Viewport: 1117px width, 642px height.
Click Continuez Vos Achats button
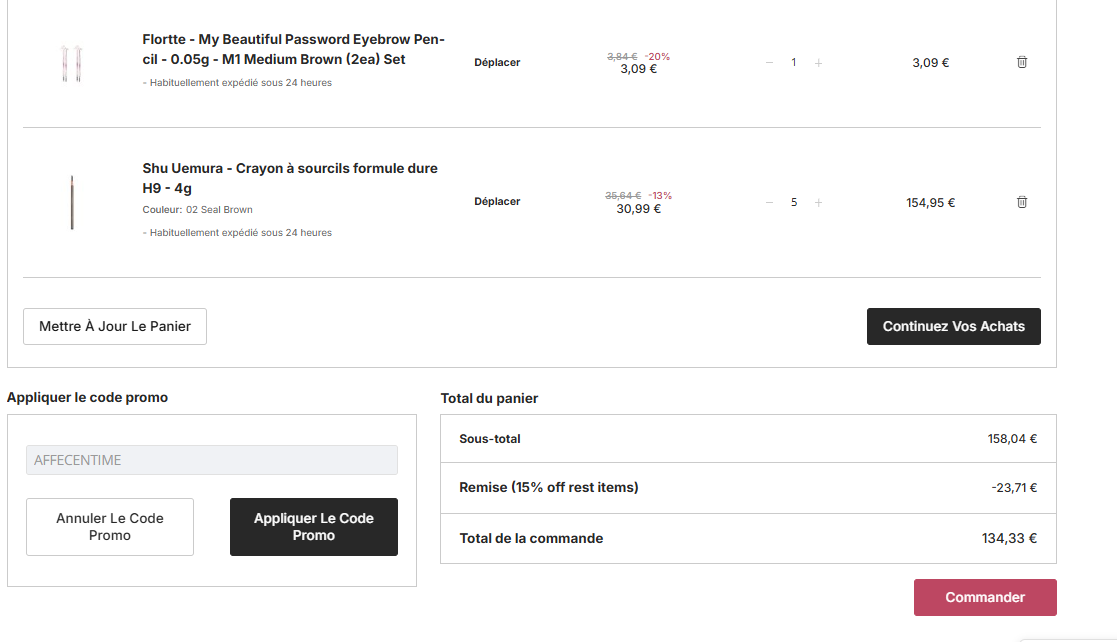click(x=954, y=326)
